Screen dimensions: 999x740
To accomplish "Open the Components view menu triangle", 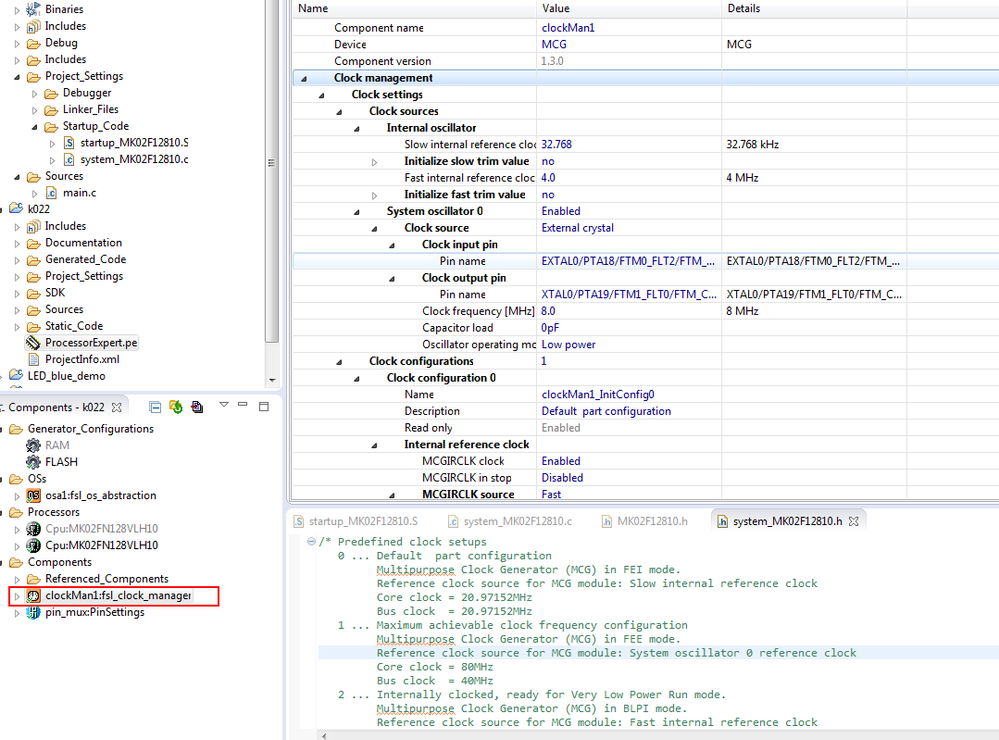I will tap(224, 405).
